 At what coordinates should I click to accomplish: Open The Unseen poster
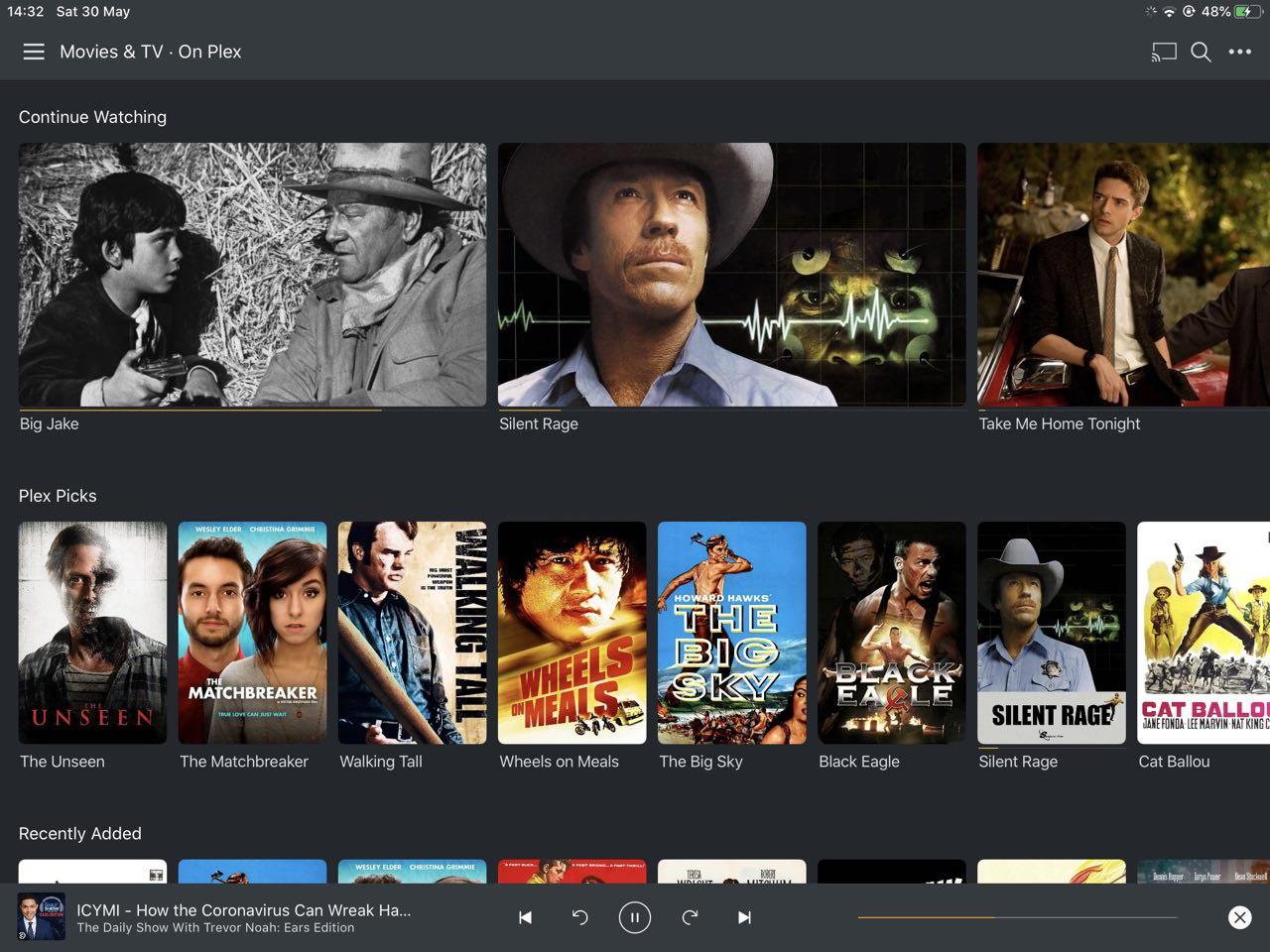pos(92,633)
